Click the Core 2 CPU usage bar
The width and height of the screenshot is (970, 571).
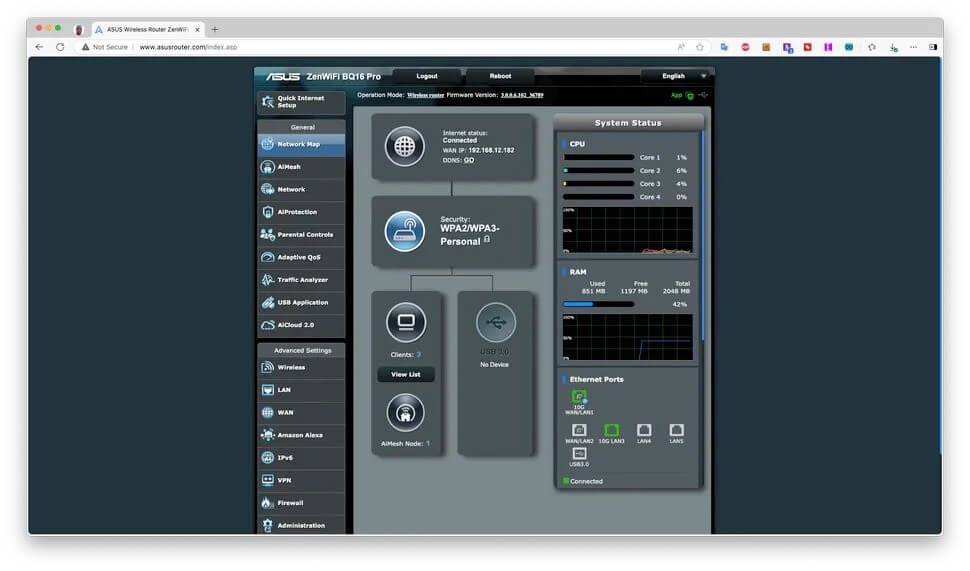coord(598,171)
